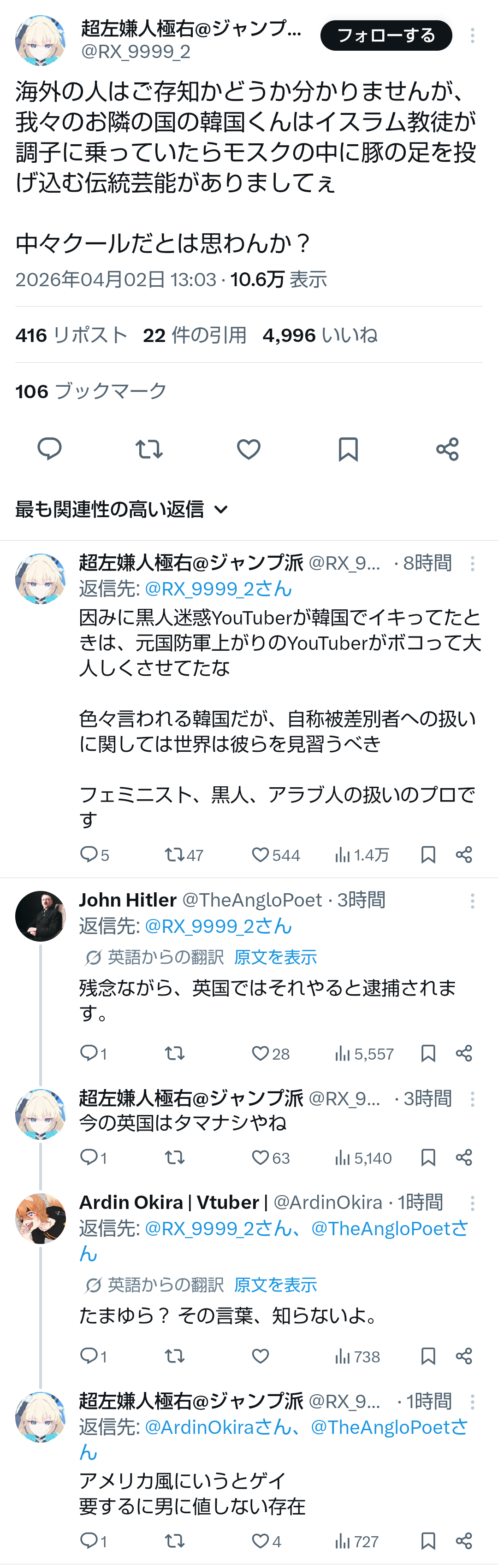
Task: Like the reply with 544 likes
Action: point(261,855)
